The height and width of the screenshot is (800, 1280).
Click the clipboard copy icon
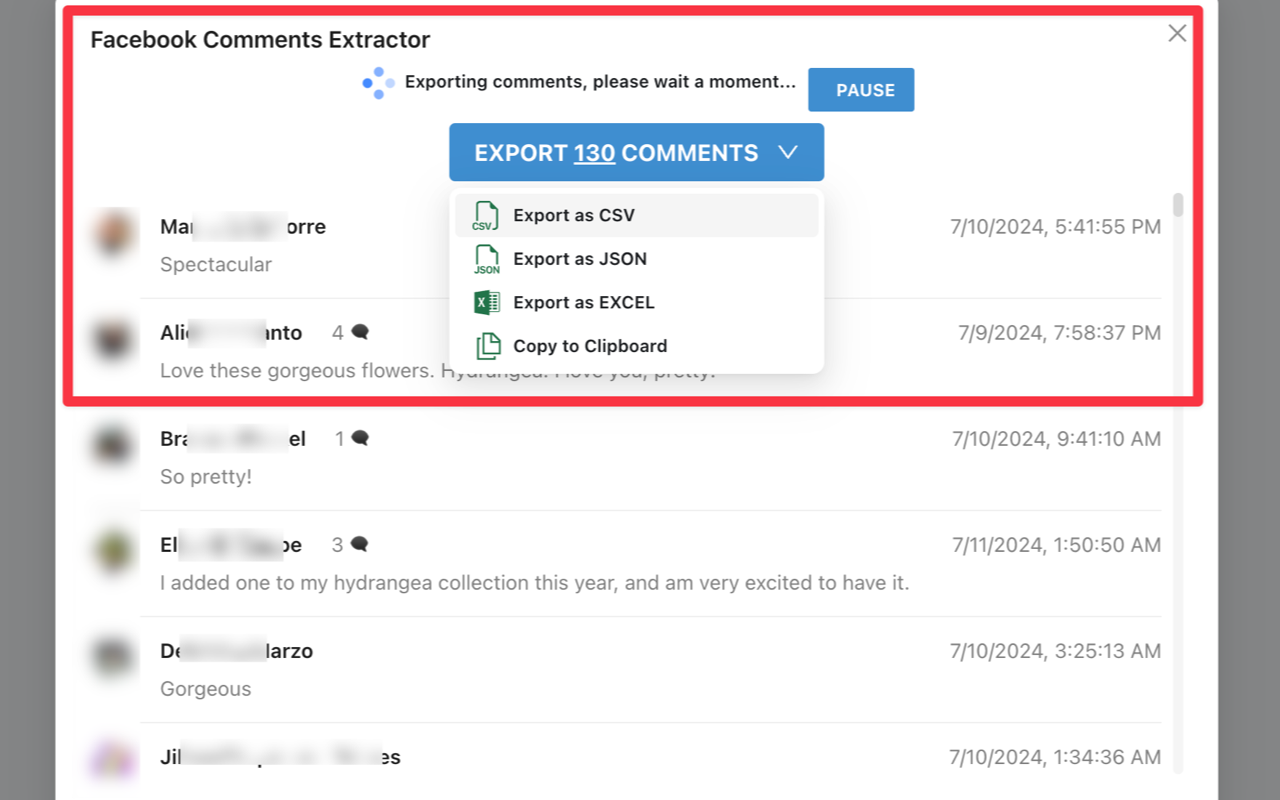[x=487, y=346]
